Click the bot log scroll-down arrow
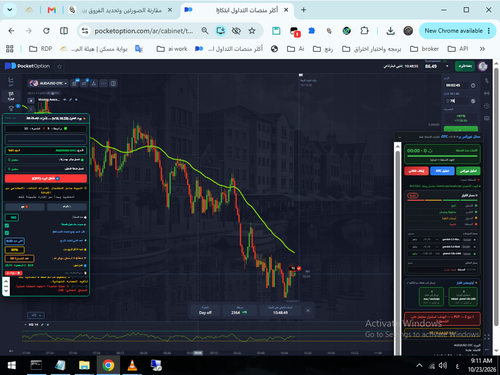The height and width of the screenshot is (375, 500). (6, 291)
